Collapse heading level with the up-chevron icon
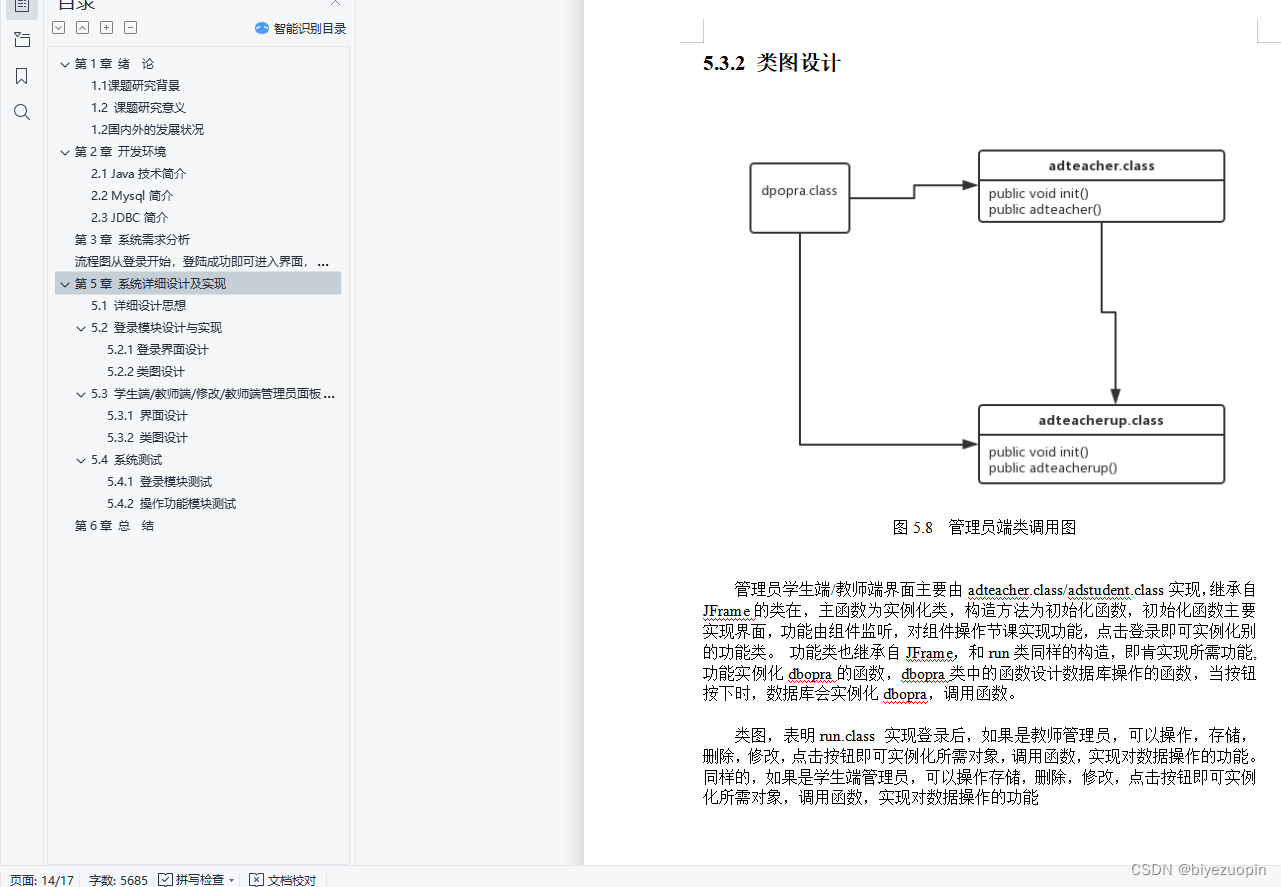The image size is (1281, 887). [82, 27]
